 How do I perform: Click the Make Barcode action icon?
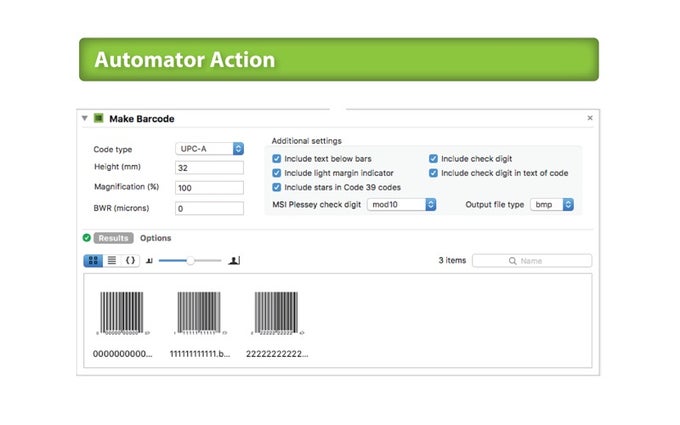click(99, 118)
